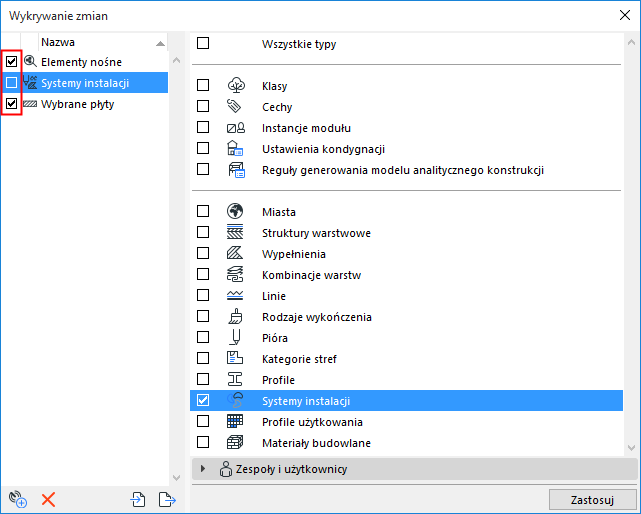Click the Systemy instalacji icon in types list
641x514 pixels.
[235, 400]
